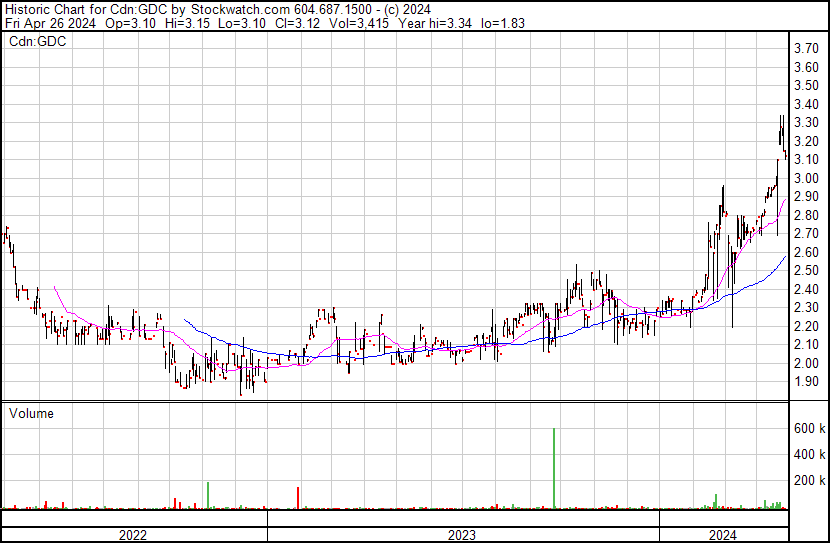Image resolution: width=830 pixels, height=543 pixels.
Task: Select the 400 k volume axis label
Action: click(x=809, y=454)
